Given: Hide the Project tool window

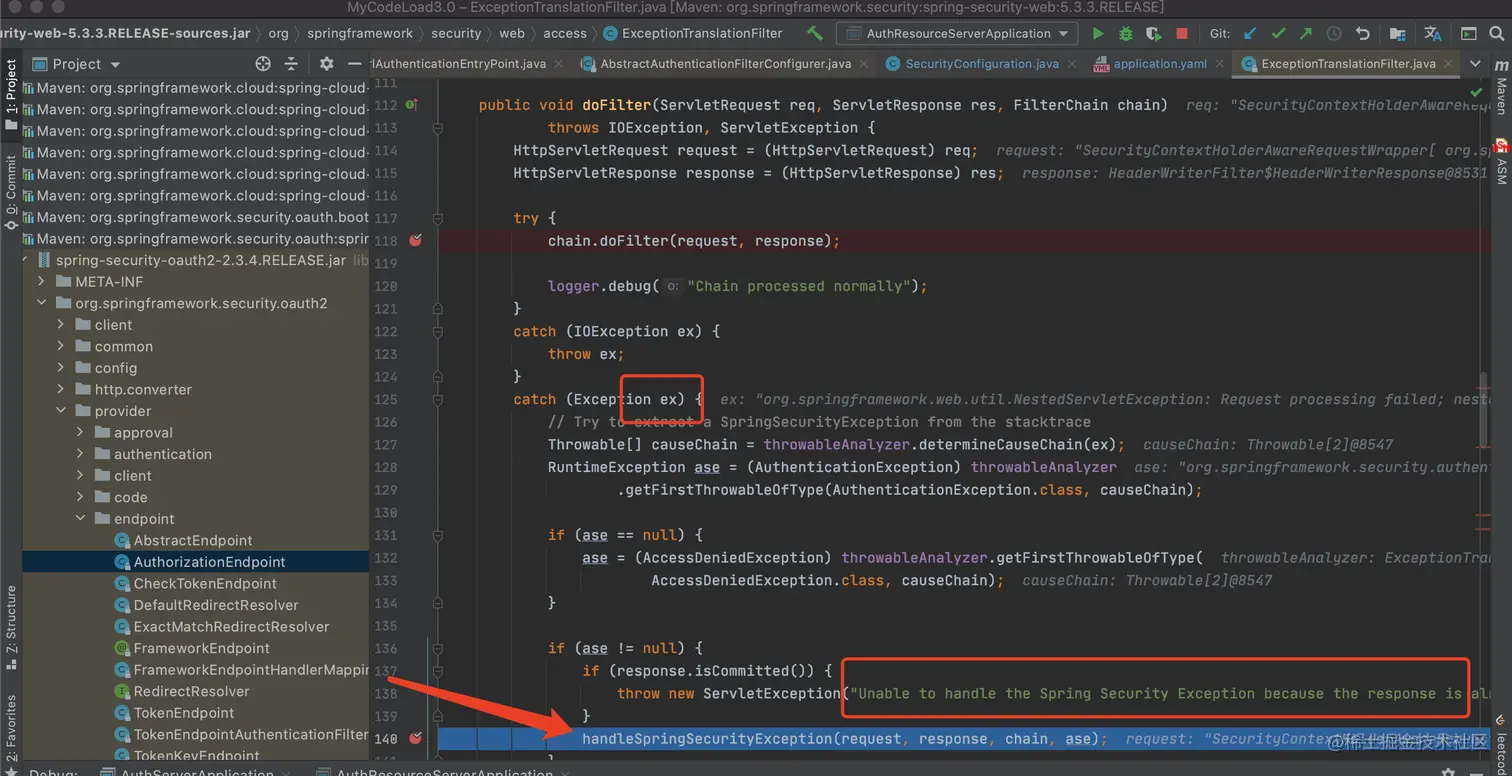Looking at the screenshot, I should tap(354, 64).
